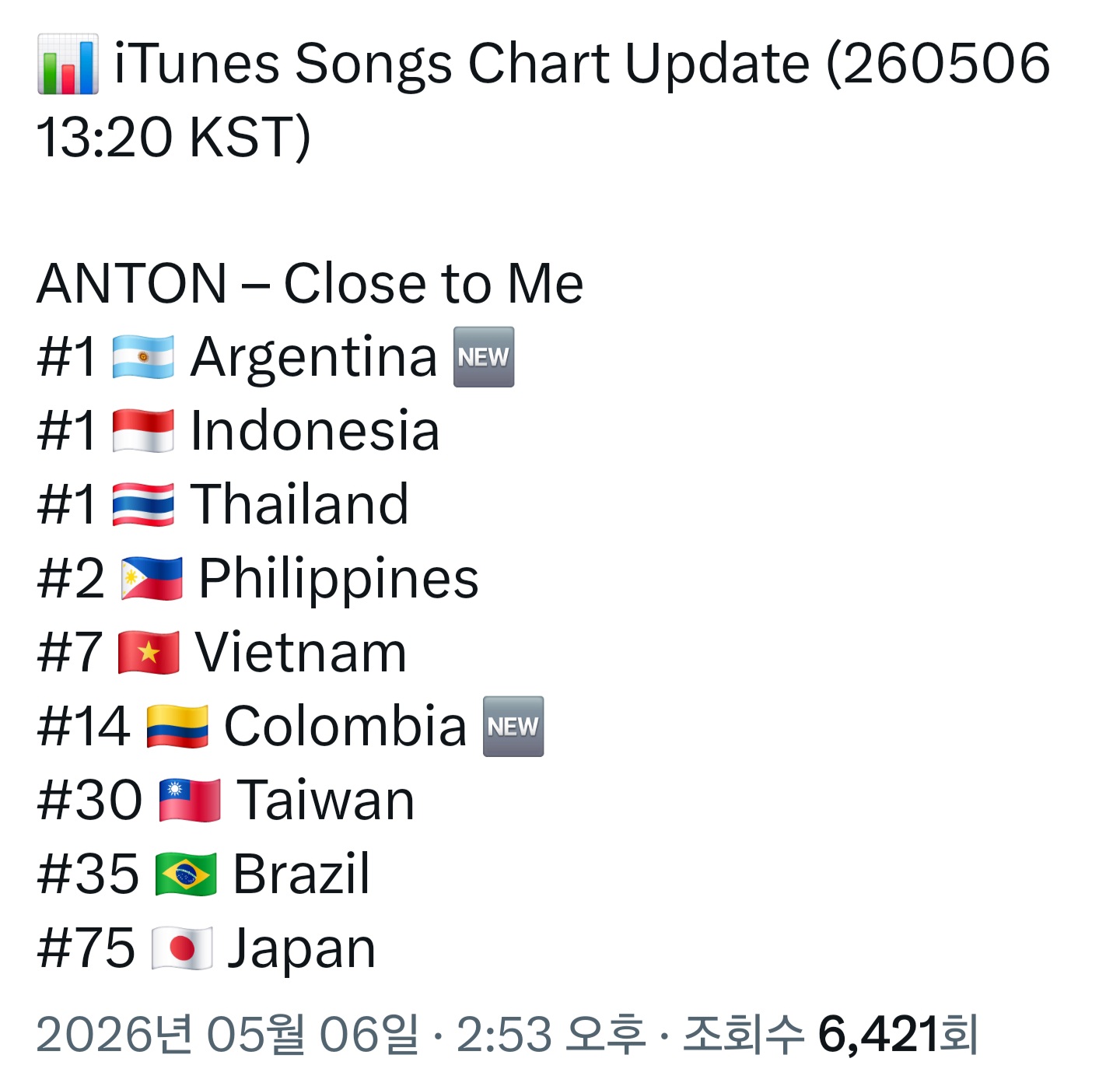Click the 6,421회 view count
Viewport: 1120px width, 1090px height.
(898, 1035)
